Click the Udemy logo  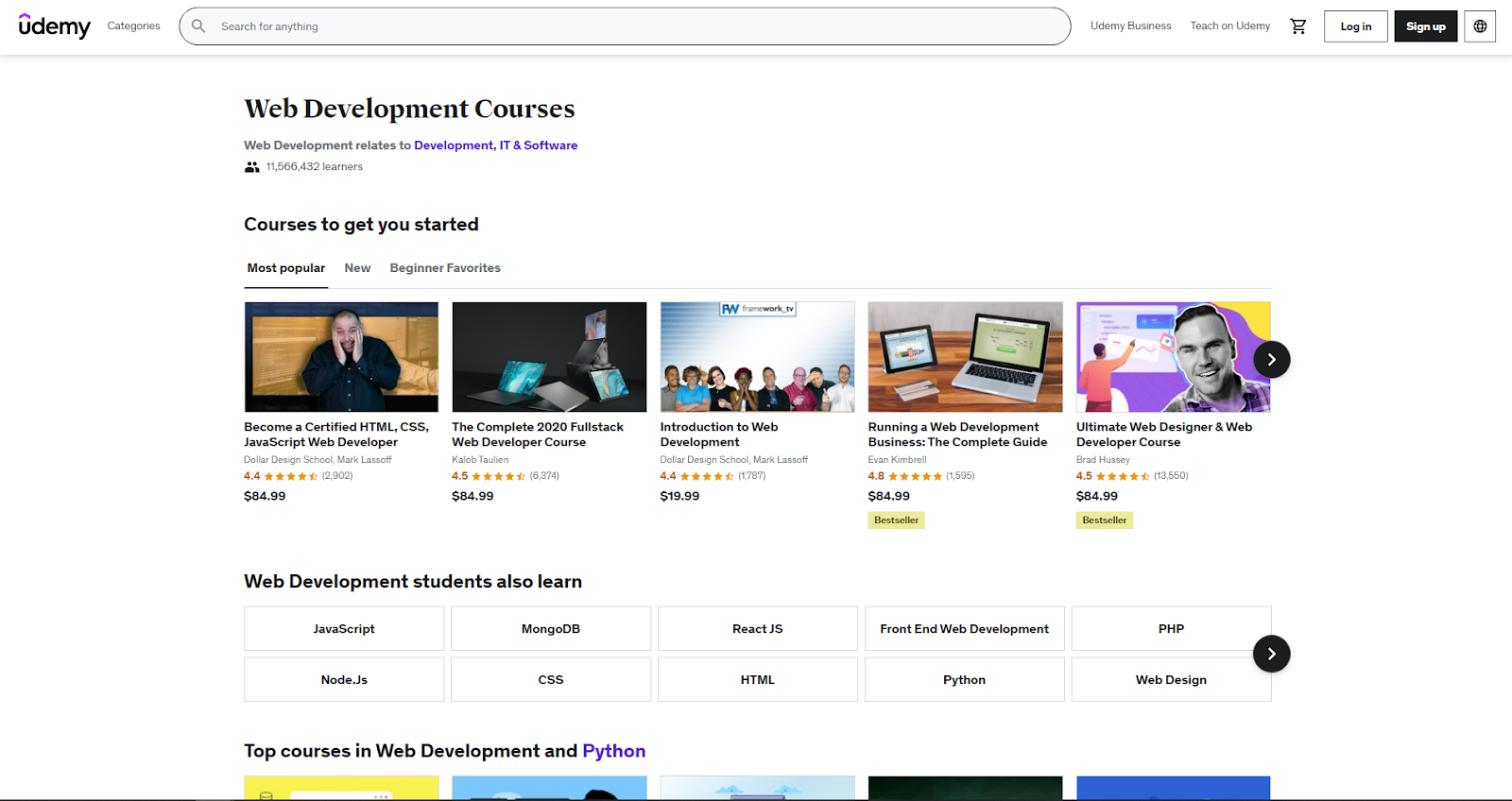55,26
